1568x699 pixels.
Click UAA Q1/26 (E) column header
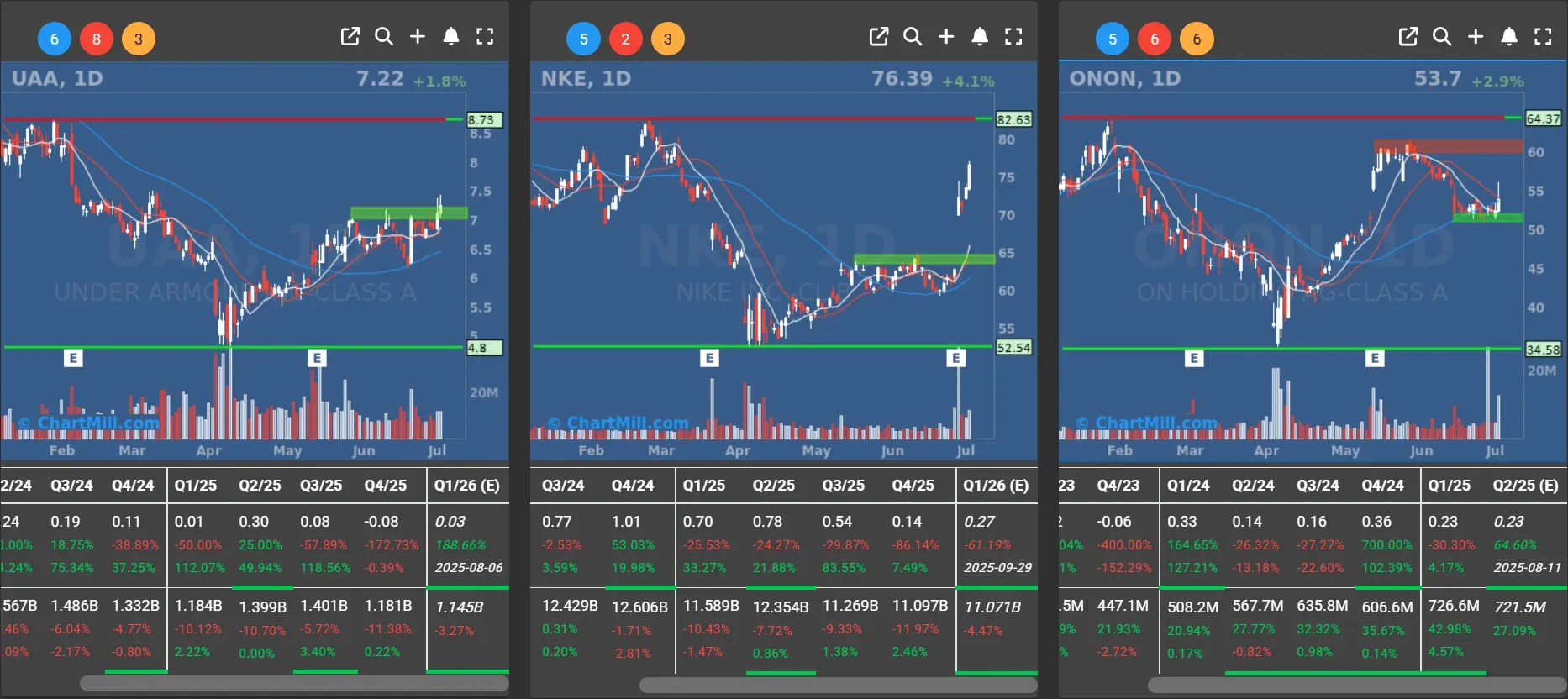pos(467,486)
